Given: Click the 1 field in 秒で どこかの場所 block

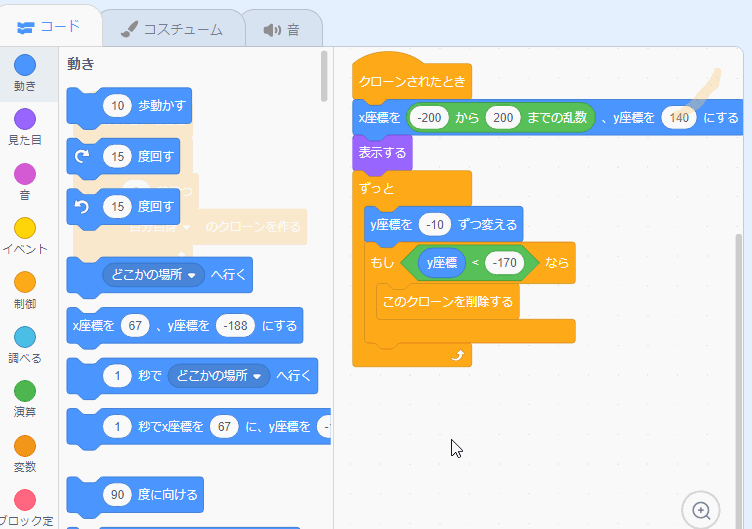Looking at the screenshot, I should click(118, 376).
